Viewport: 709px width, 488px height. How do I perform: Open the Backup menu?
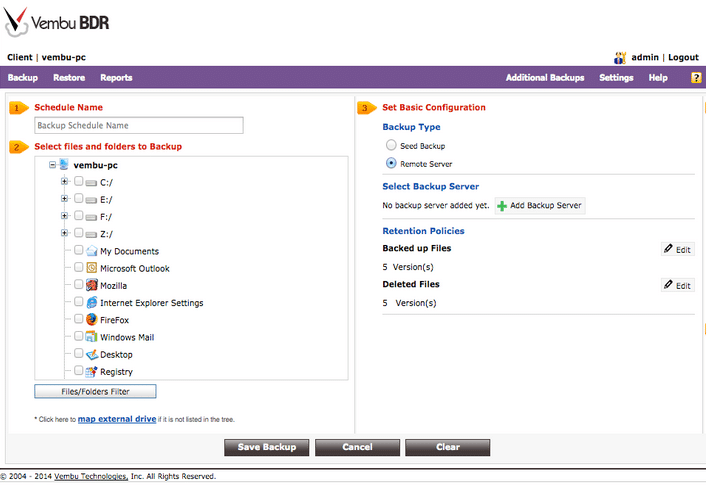[23, 78]
